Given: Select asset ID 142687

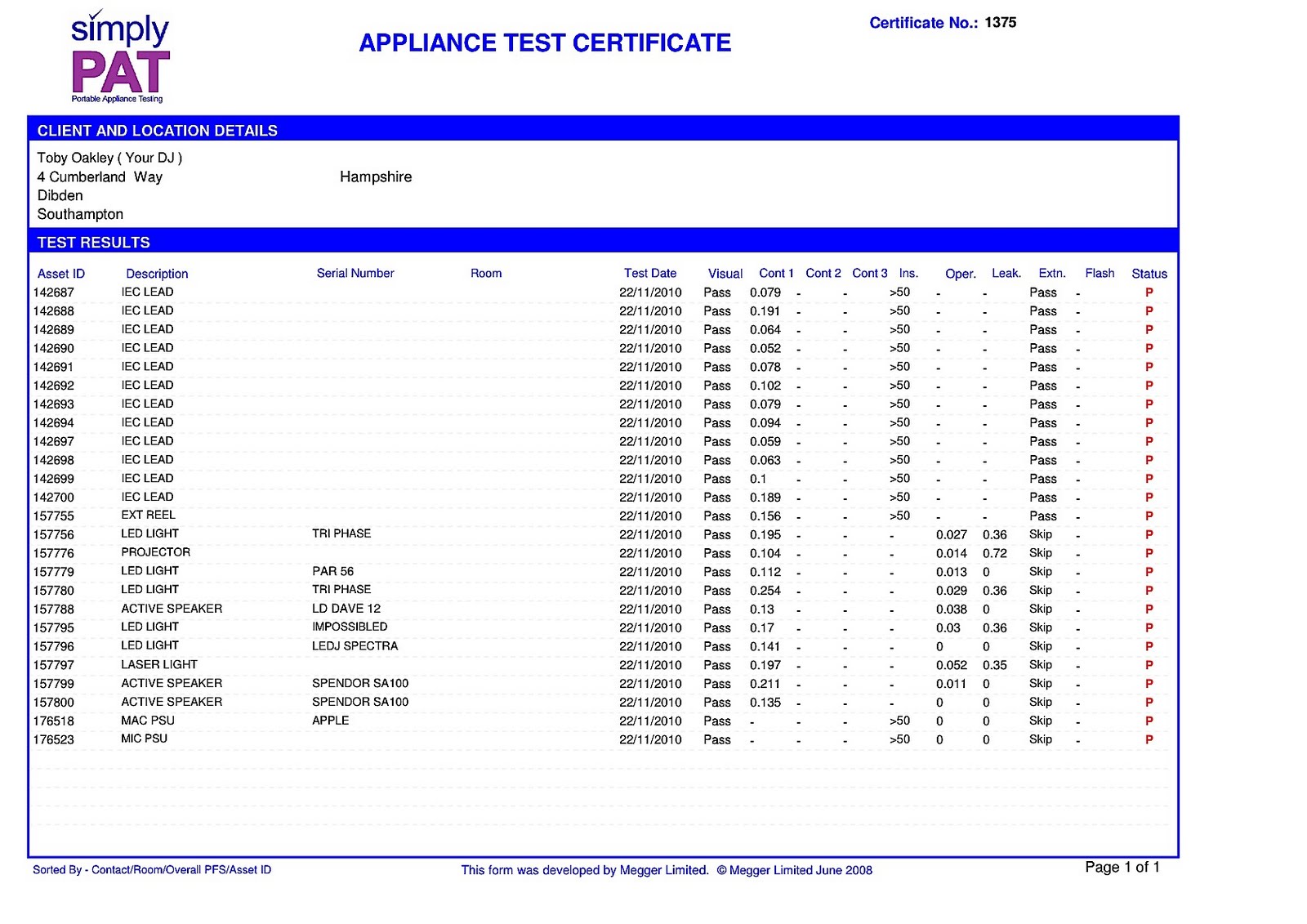Looking at the screenshot, I should (54, 292).
